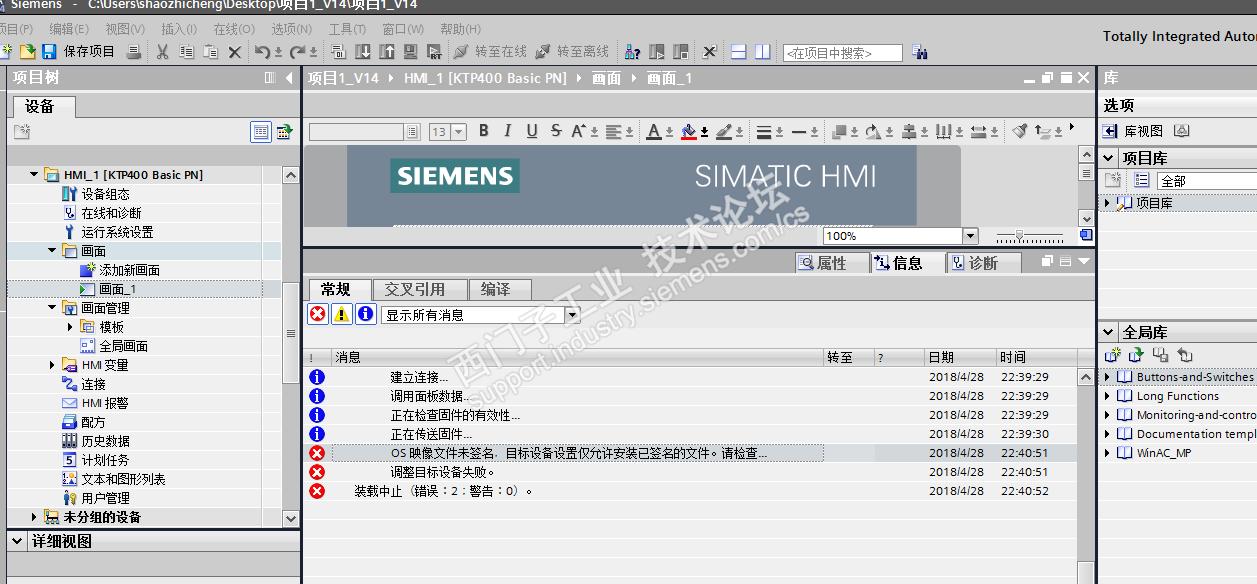This screenshot has width=1257, height=584.
Task: Click Go online (转至在线)
Action: tap(491, 52)
